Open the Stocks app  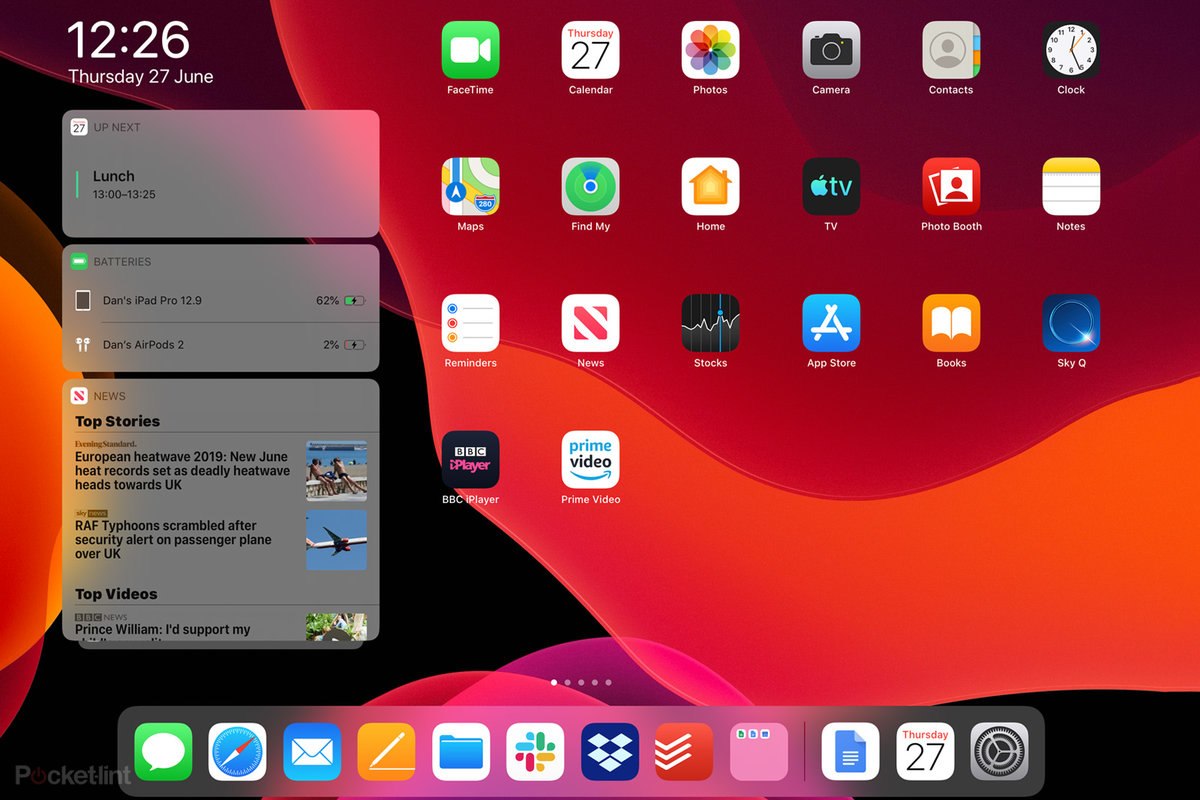click(x=710, y=323)
